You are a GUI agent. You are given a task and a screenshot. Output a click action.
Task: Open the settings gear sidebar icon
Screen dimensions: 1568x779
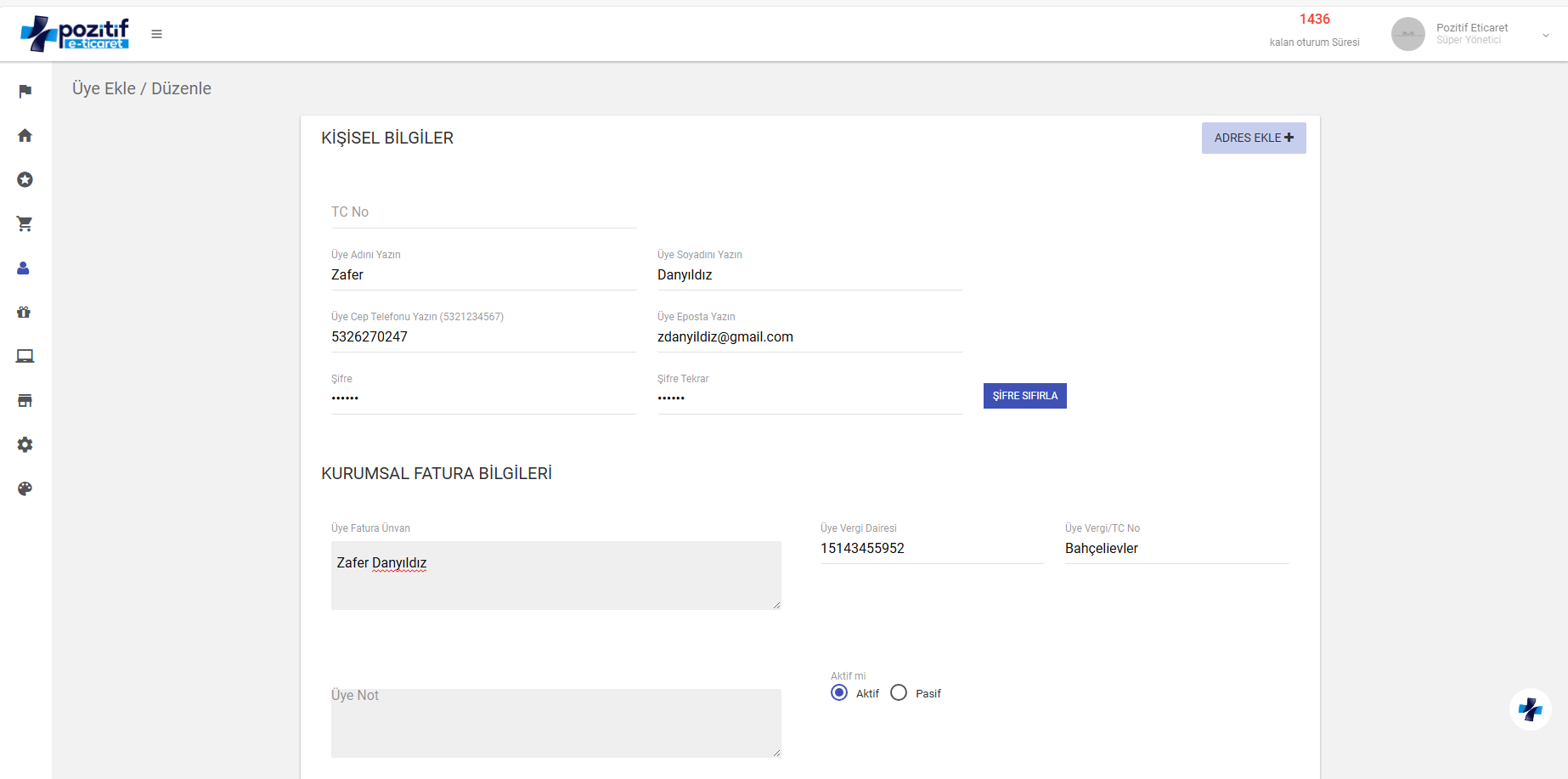25,445
